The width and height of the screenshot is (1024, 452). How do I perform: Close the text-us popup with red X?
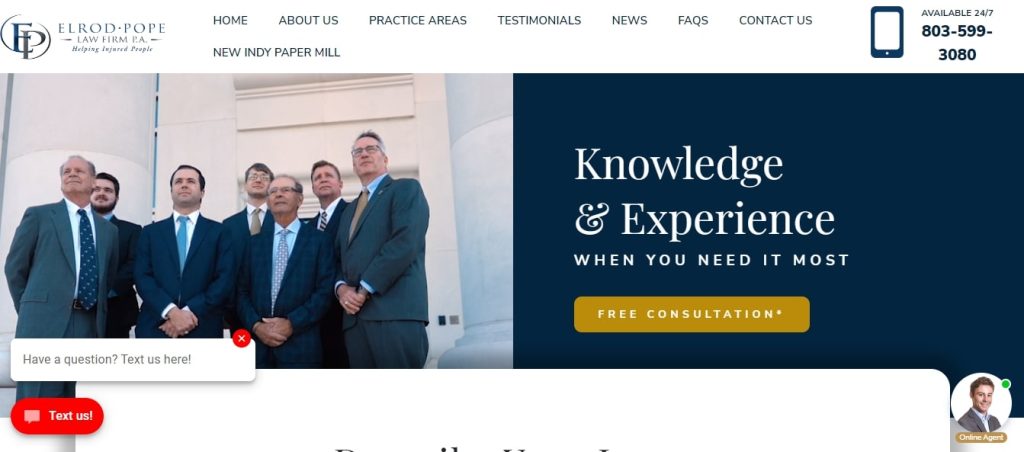click(242, 338)
